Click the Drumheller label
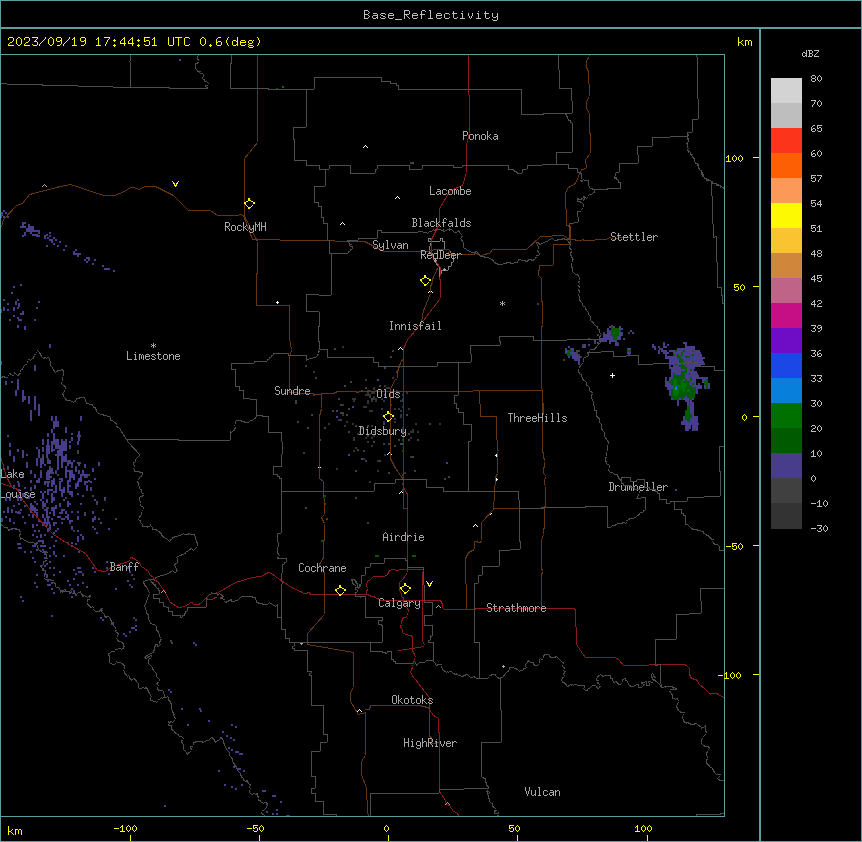862x842 pixels. pyautogui.click(x=638, y=487)
